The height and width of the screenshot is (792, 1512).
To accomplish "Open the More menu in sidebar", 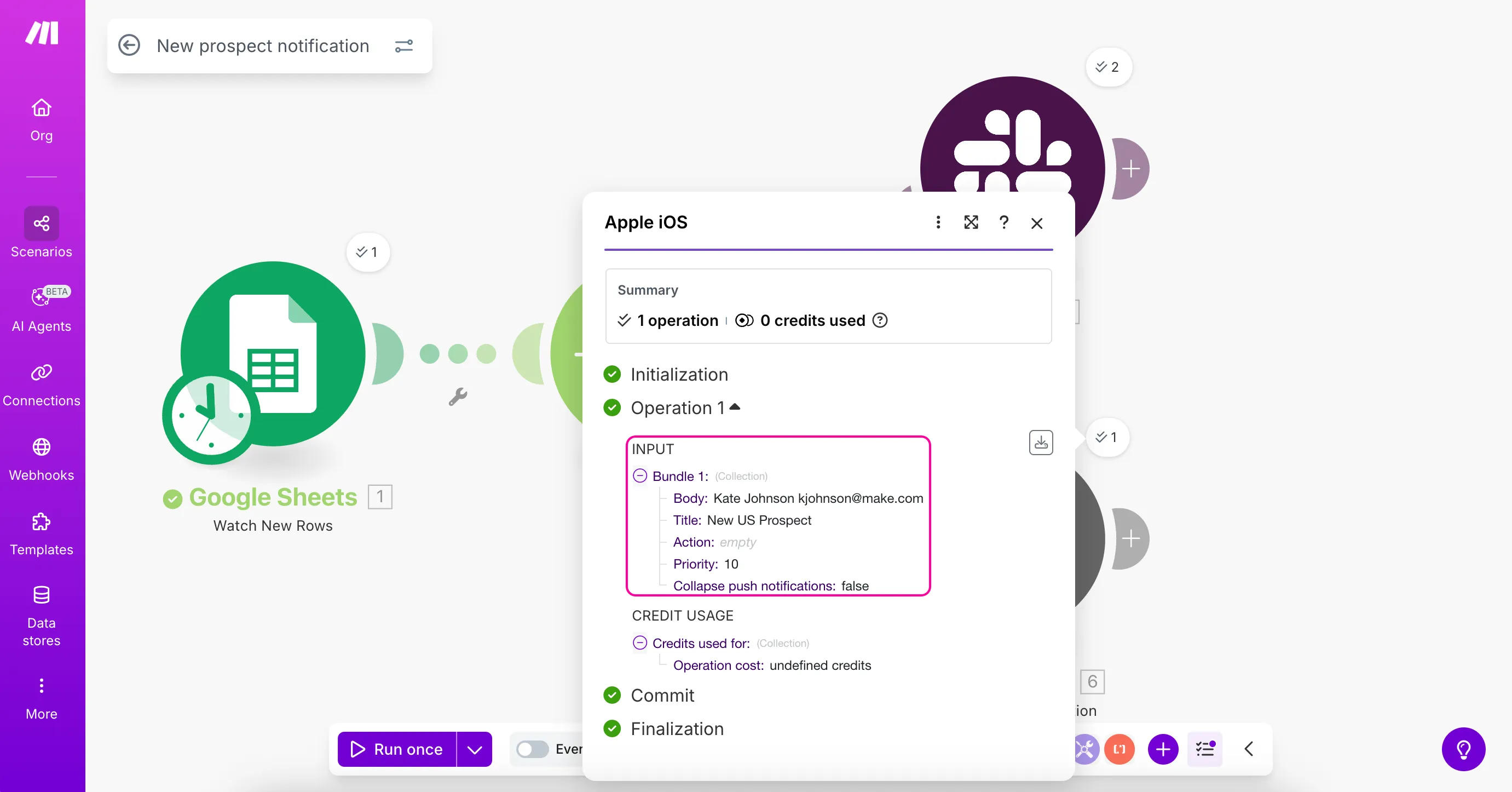I will point(41,699).
